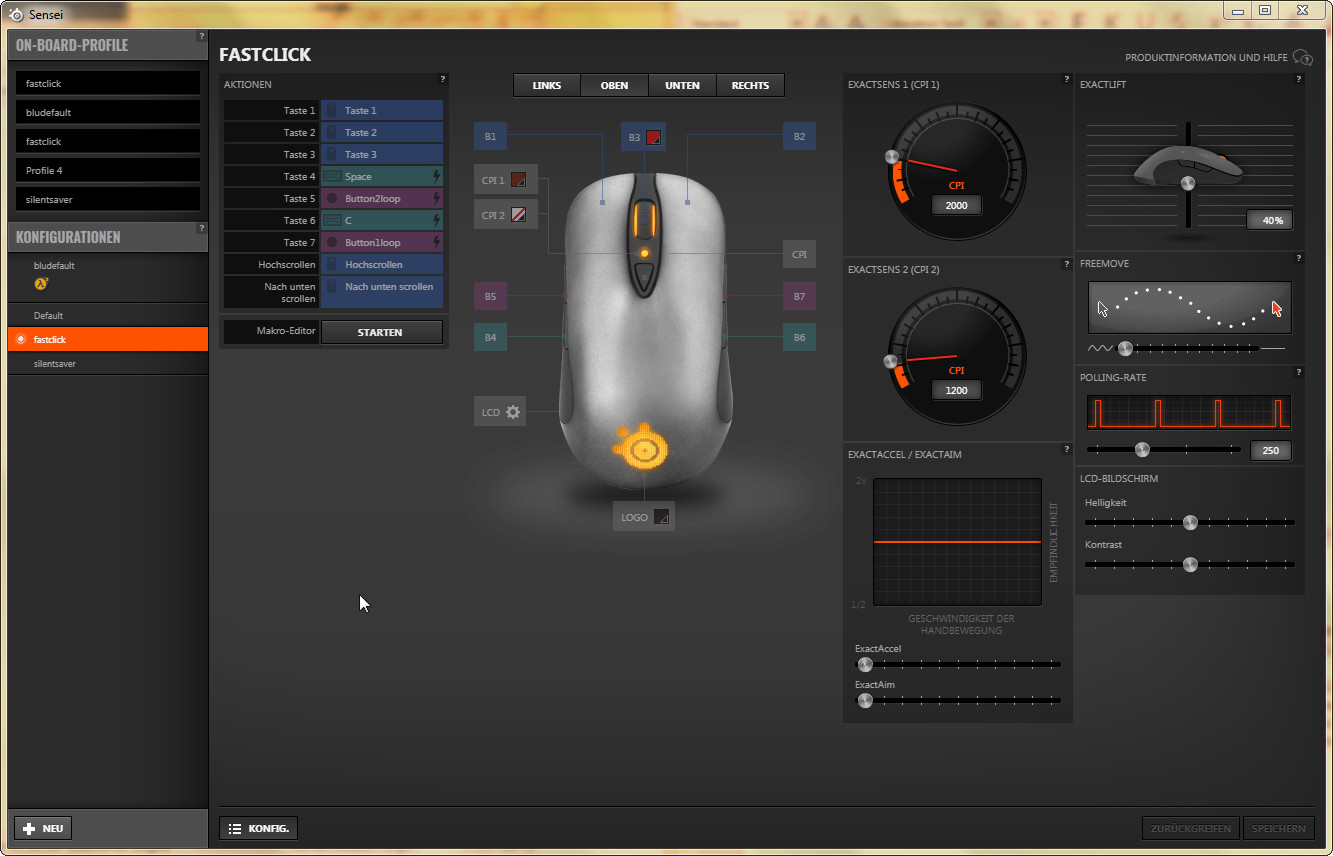Click the Helligkeit slider handle
The height and width of the screenshot is (856, 1333).
[1190, 522]
